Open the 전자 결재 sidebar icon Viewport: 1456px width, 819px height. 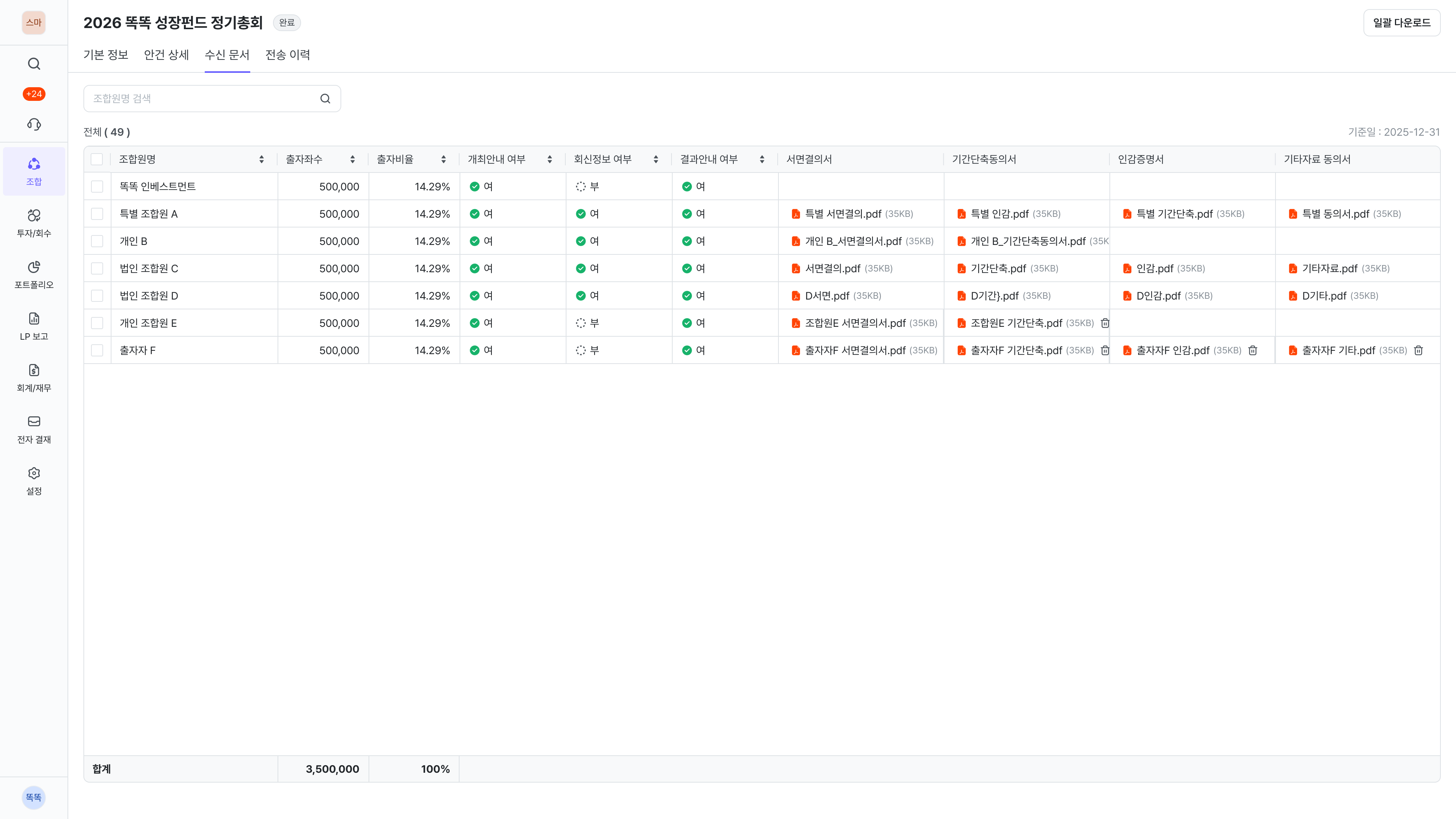click(x=34, y=429)
